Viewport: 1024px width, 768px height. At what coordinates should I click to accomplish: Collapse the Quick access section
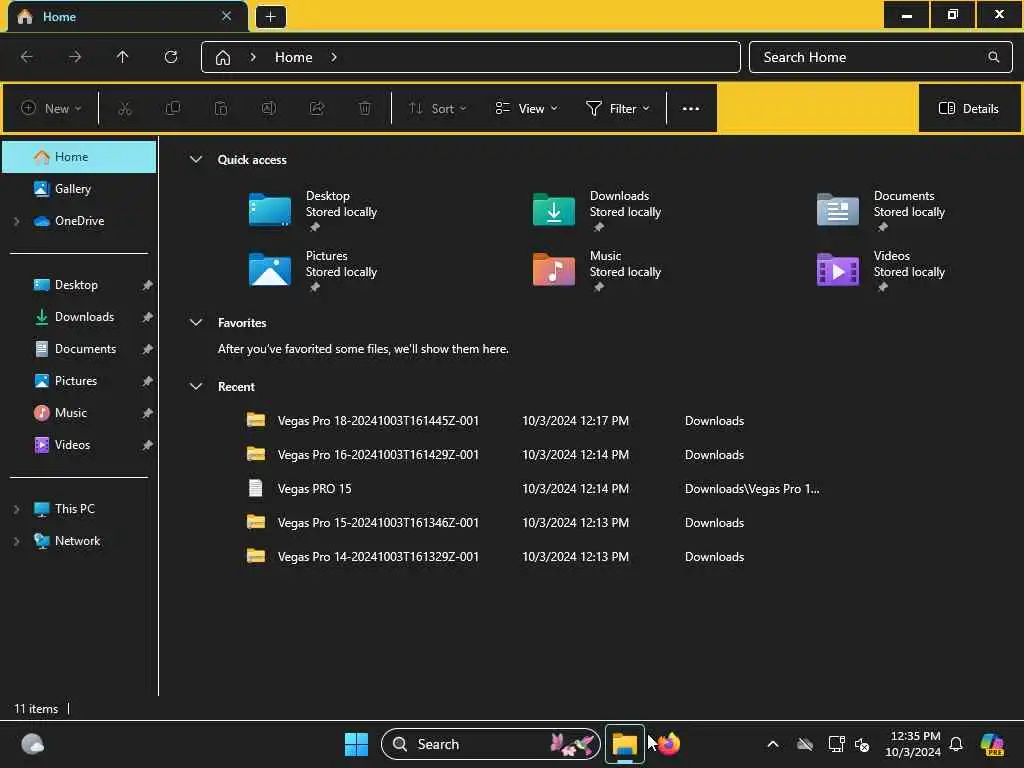click(x=196, y=159)
